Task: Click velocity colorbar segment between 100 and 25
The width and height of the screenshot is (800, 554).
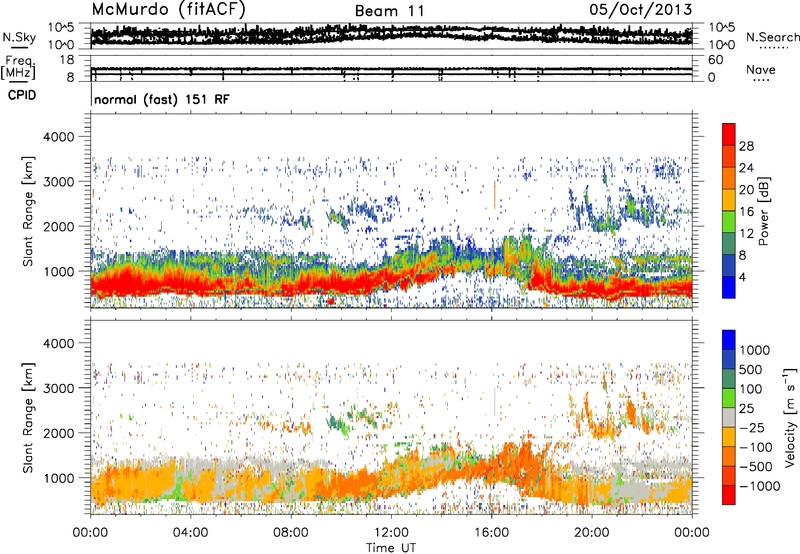Action: click(x=729, y=398)
